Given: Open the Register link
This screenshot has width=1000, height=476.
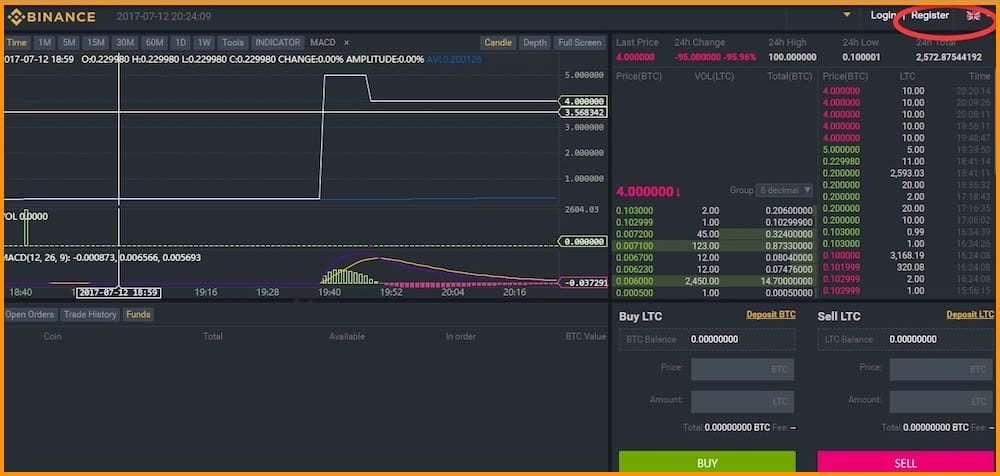Looking at the screenshot, I should point(930,15).
